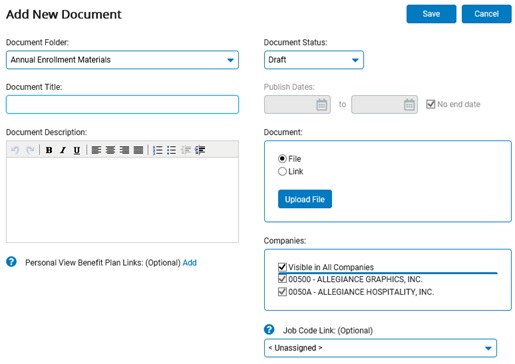
Task: Insert a numbered list in description
Action: (158, 150)
